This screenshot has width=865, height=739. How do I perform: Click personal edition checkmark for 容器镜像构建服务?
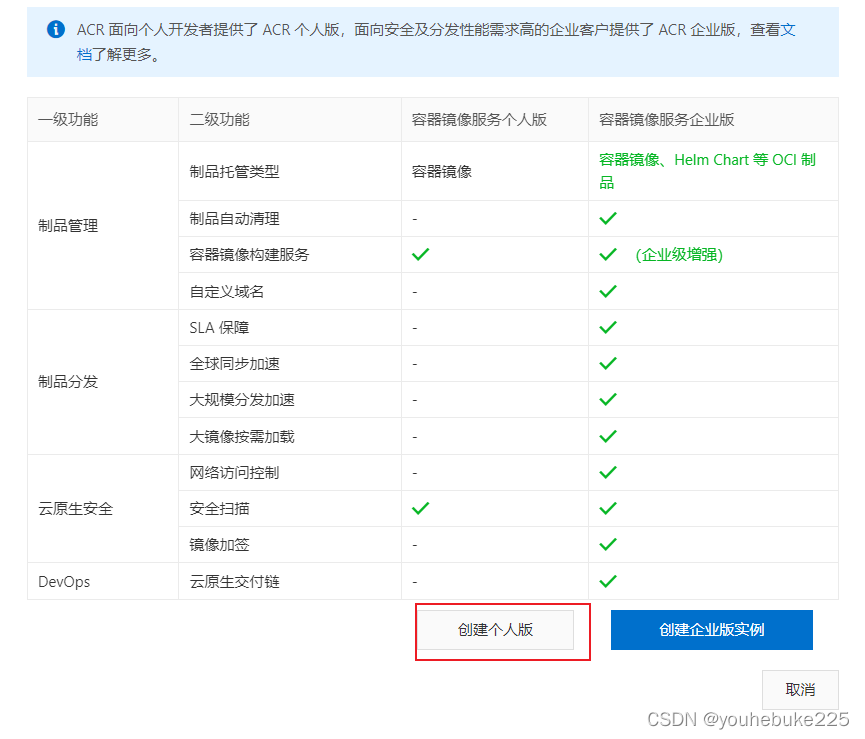tap(421, 255)
